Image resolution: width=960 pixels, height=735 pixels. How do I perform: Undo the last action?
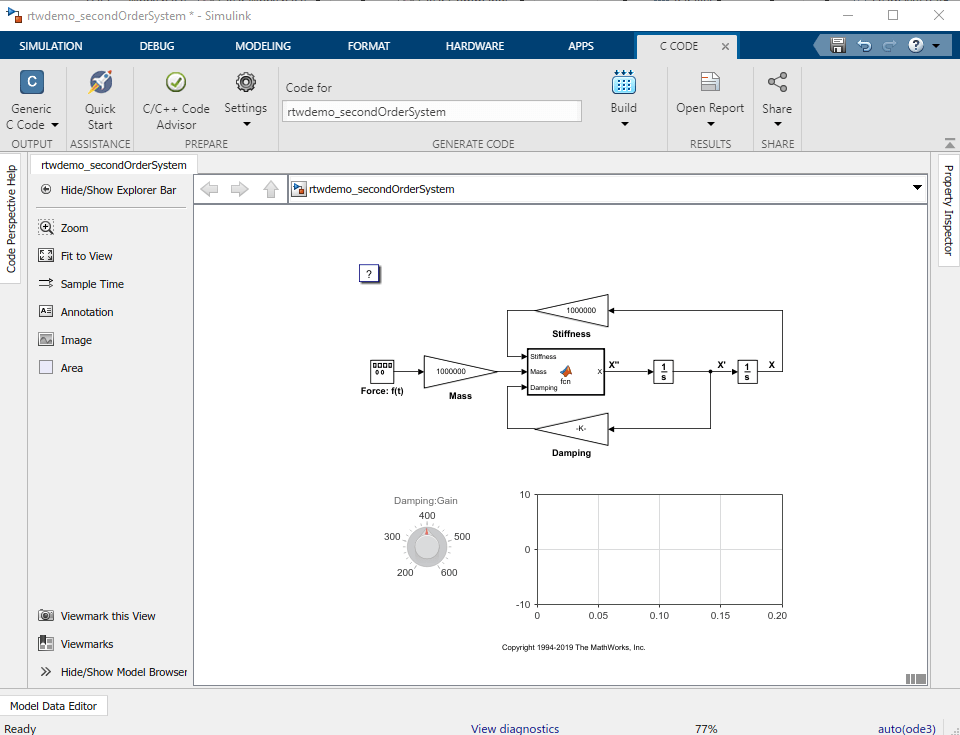(x=864, y=45)
